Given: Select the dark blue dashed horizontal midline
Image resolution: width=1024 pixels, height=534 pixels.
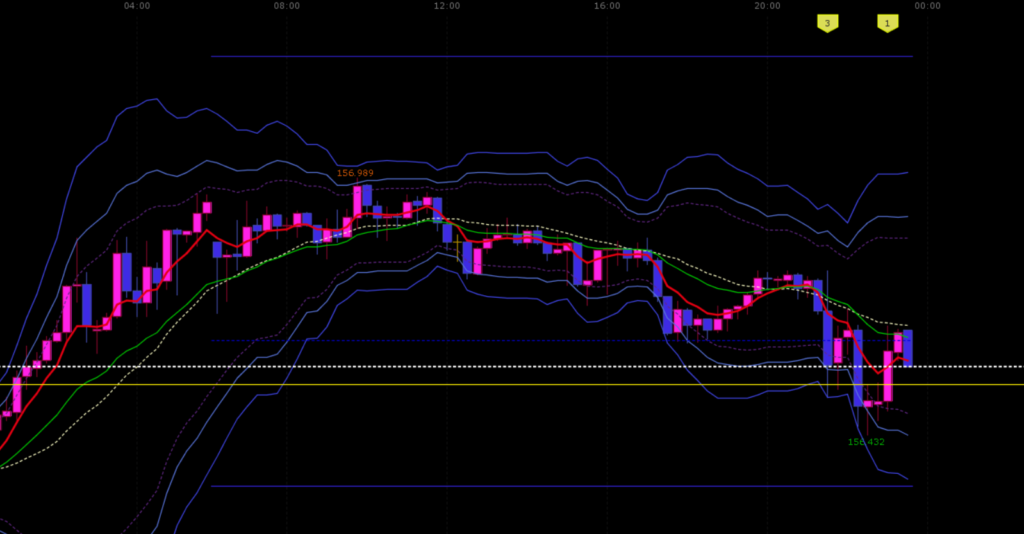Looking at the screenshot, I should coord(562,341).
